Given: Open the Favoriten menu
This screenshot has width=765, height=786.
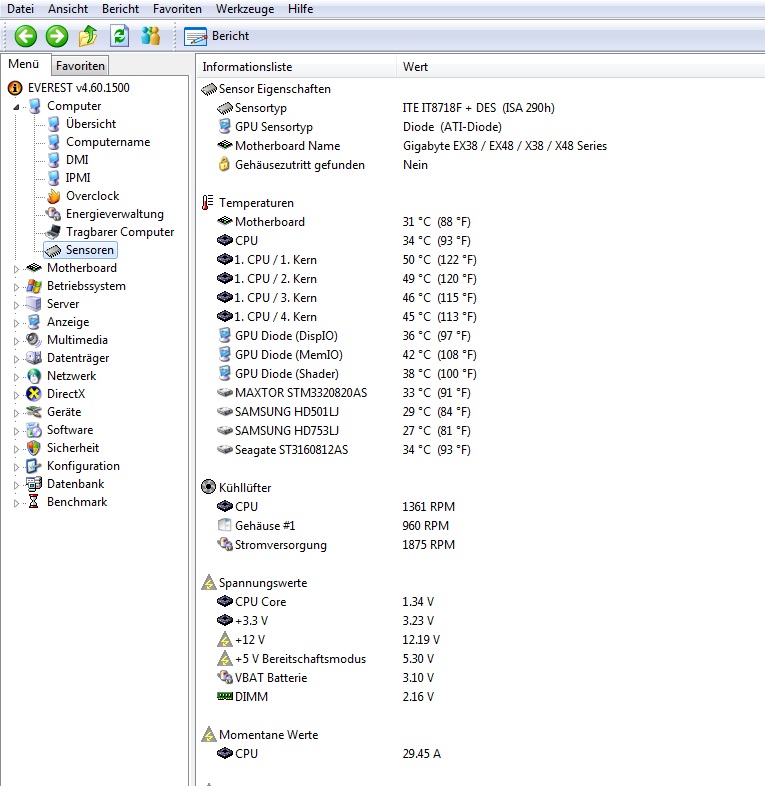Looking at the screenshot, I should pos(177,9).
